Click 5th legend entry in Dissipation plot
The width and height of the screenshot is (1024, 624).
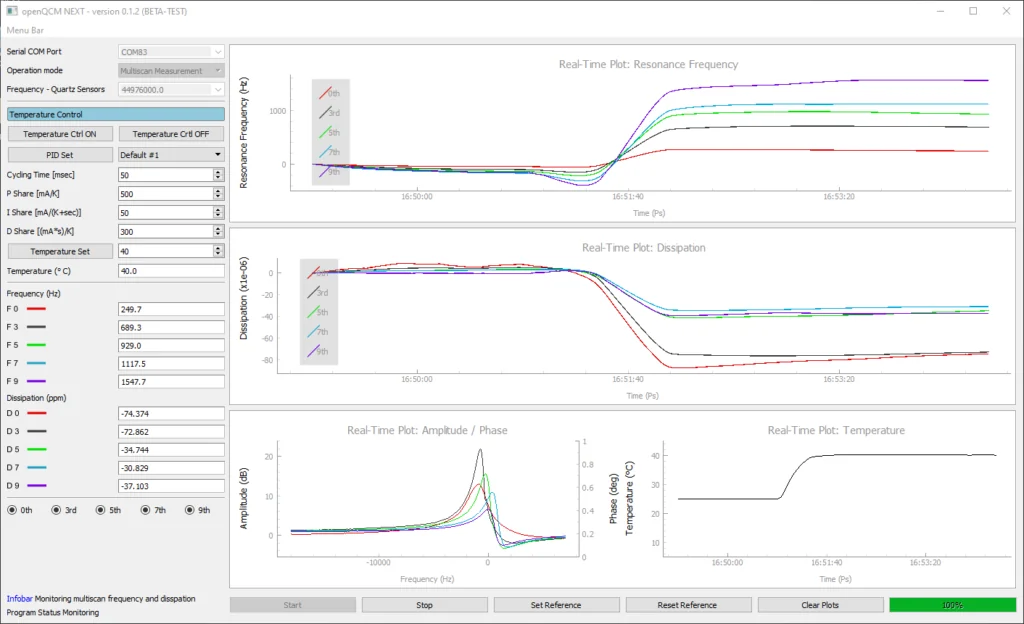point(318,312)
